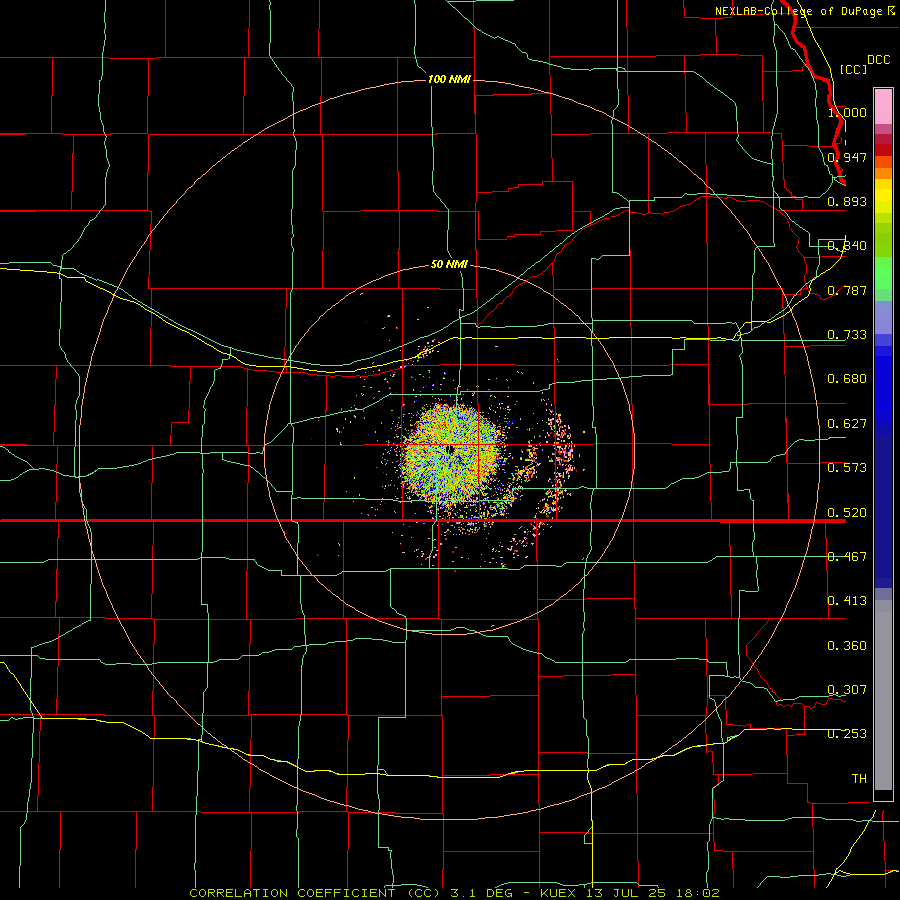
Task: Click the 0.253 legend value
Action: pos(847,734)
